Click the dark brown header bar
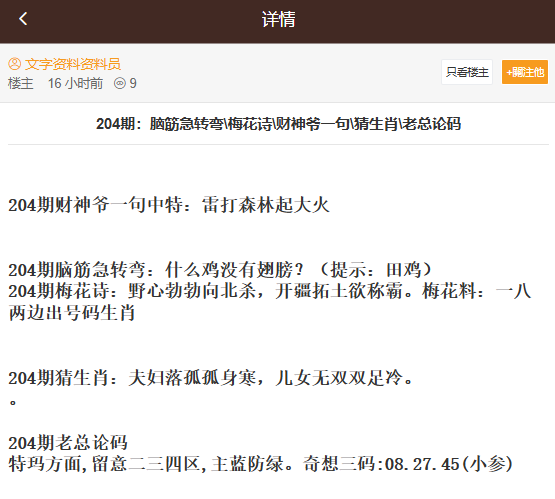 278,21
